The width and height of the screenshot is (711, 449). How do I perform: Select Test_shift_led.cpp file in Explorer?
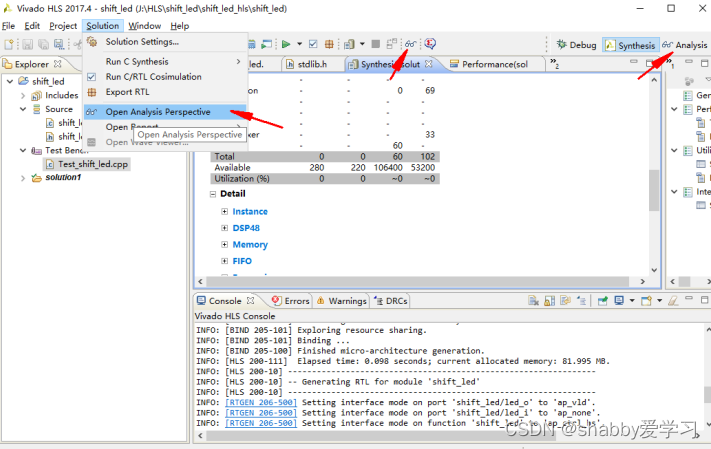pos(87,164)
